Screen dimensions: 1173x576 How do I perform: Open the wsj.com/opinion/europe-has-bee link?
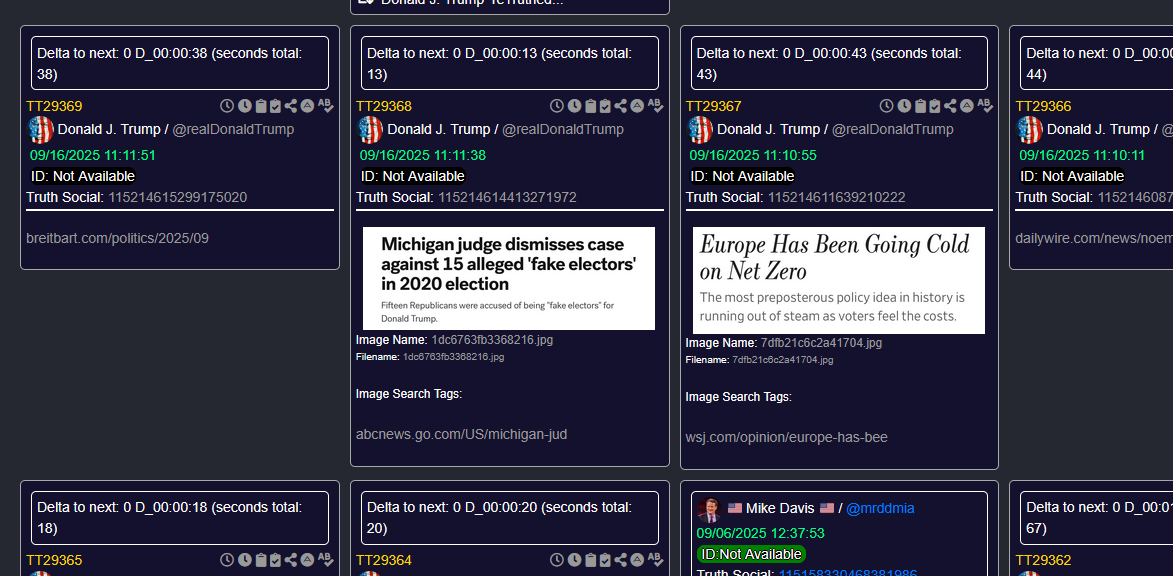coord(787,438)
